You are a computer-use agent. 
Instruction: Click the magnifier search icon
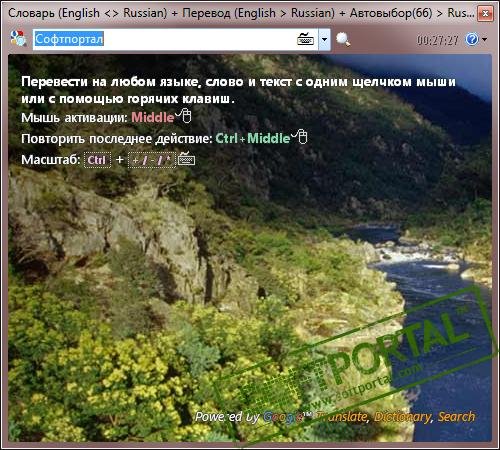(343, 40)
